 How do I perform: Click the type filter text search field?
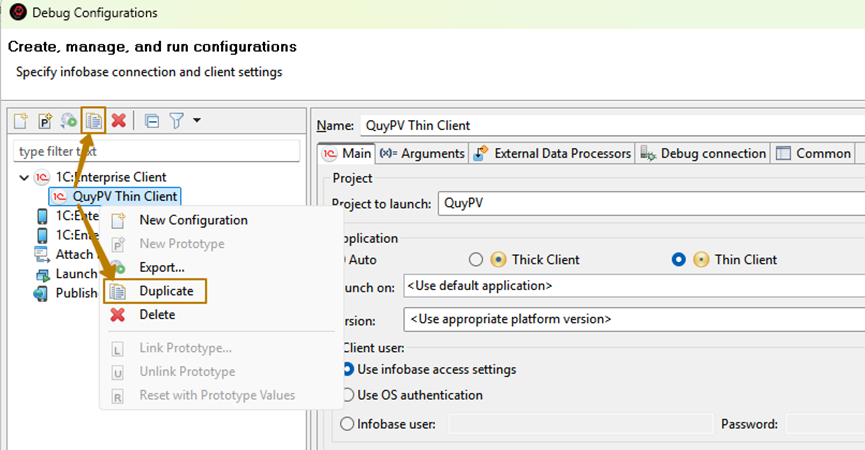pyautogui.click(x=156, y=151)
